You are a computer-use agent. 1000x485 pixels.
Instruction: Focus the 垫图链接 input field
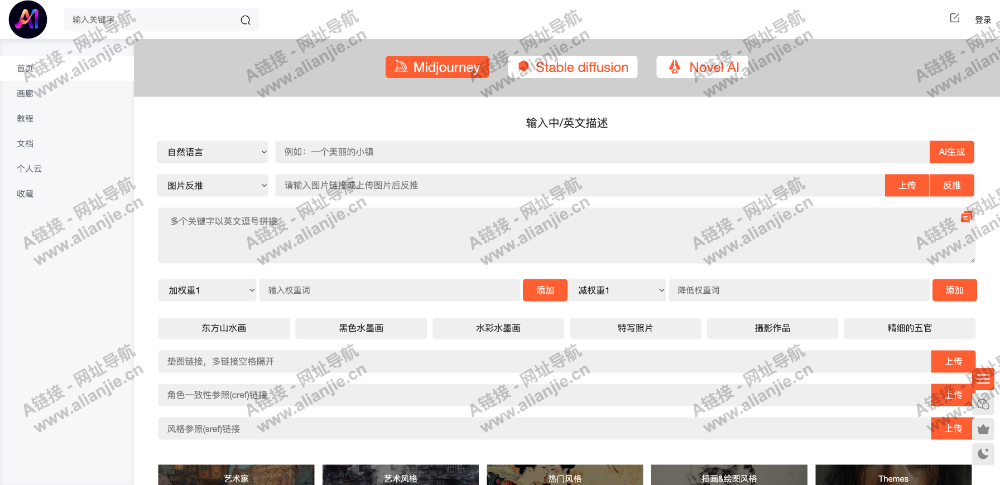click(545, 361)
